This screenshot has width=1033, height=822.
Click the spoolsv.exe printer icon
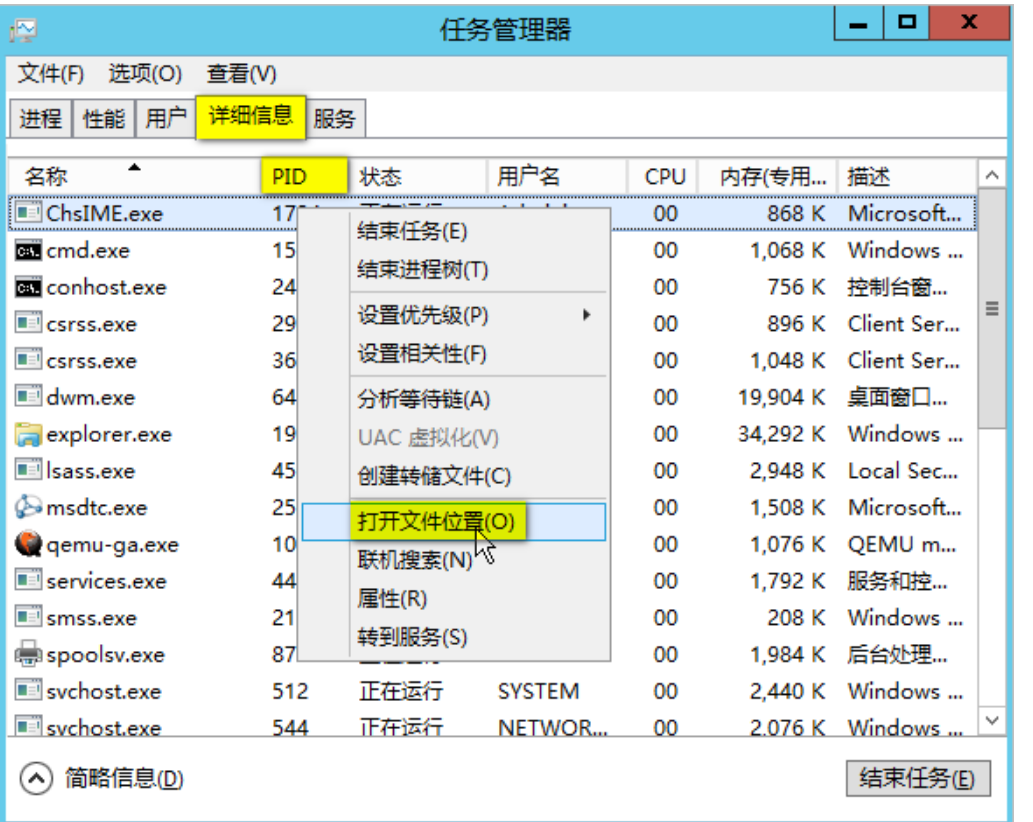(28, 655)
